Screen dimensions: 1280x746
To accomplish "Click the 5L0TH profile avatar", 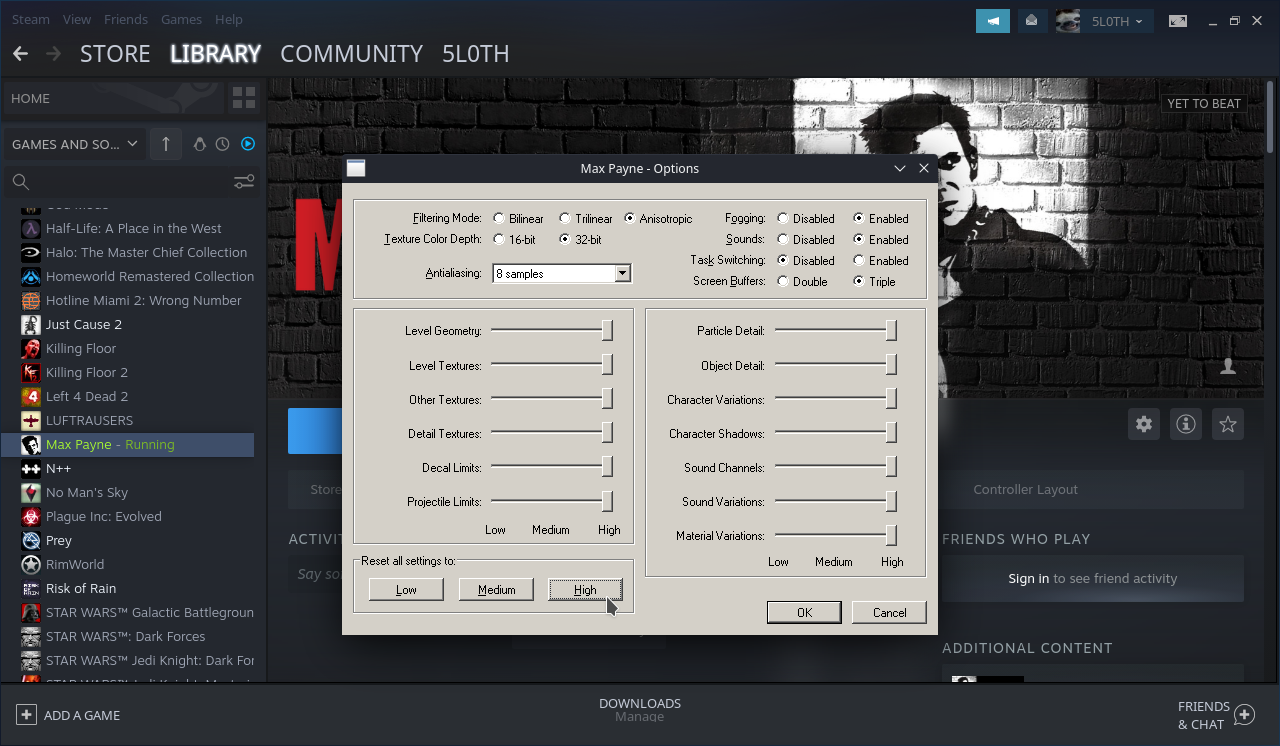I will pos(1068,21).
